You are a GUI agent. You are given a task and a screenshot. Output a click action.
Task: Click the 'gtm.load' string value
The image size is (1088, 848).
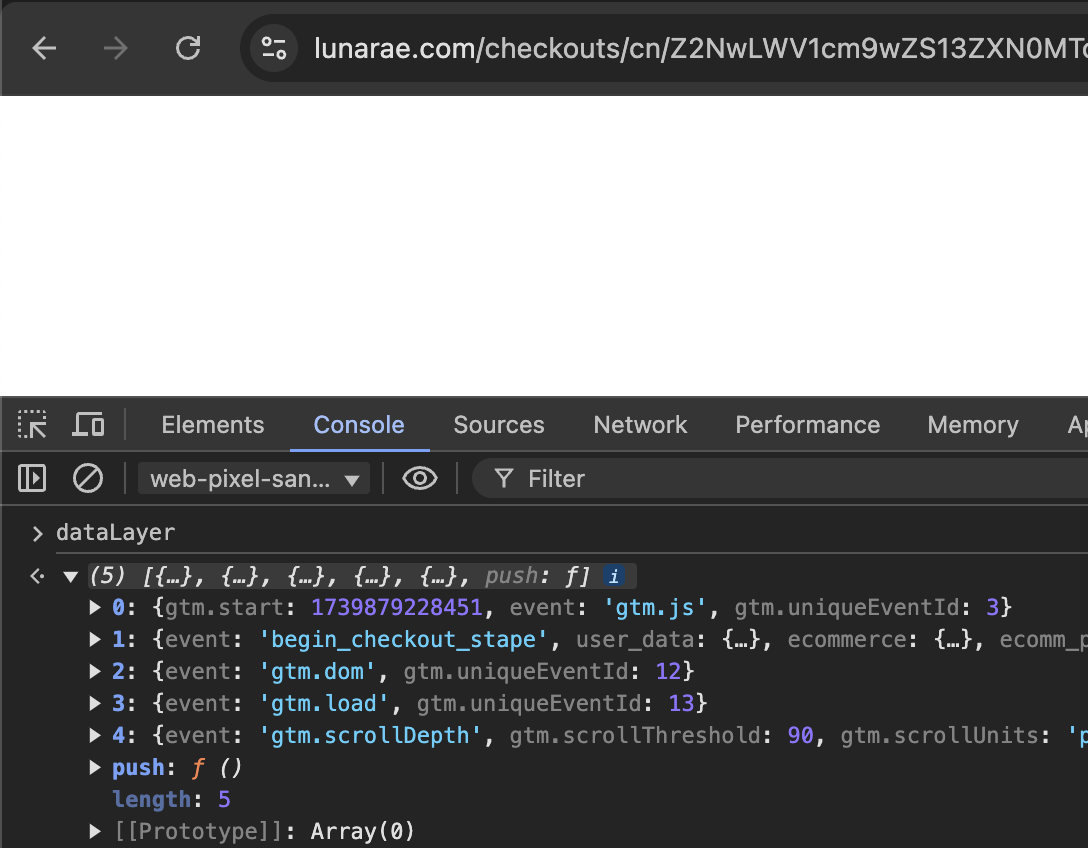coord(323,704)
